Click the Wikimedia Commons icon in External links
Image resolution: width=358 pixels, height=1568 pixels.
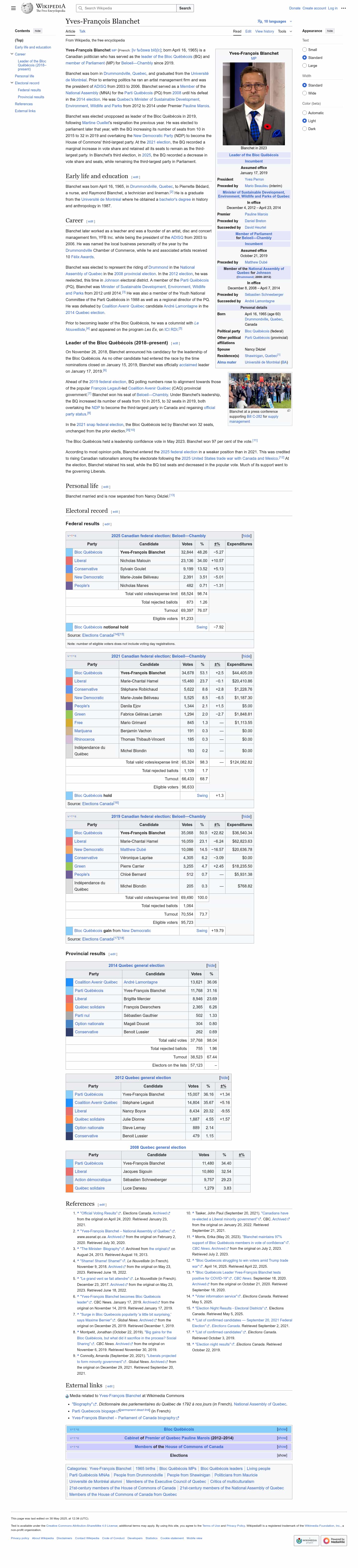click(67, 1396)
